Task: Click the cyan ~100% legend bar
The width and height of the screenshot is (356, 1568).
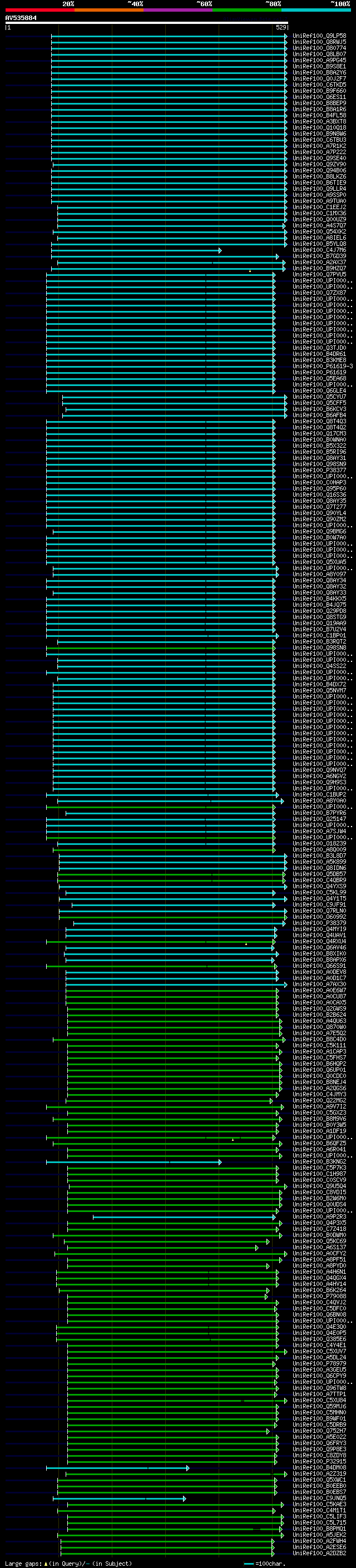Action: pyautogui.click(x=315, y=10)
